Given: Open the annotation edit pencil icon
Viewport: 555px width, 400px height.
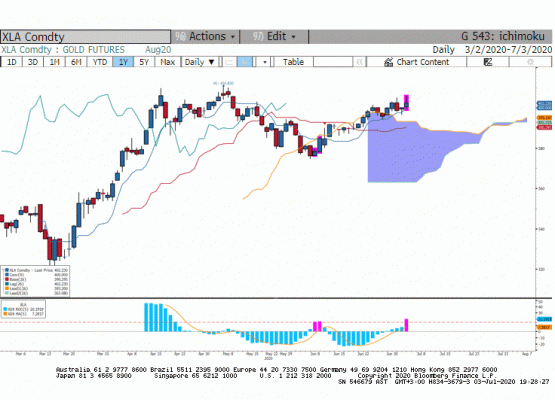Looking at the screenshot, I should 488,62.
